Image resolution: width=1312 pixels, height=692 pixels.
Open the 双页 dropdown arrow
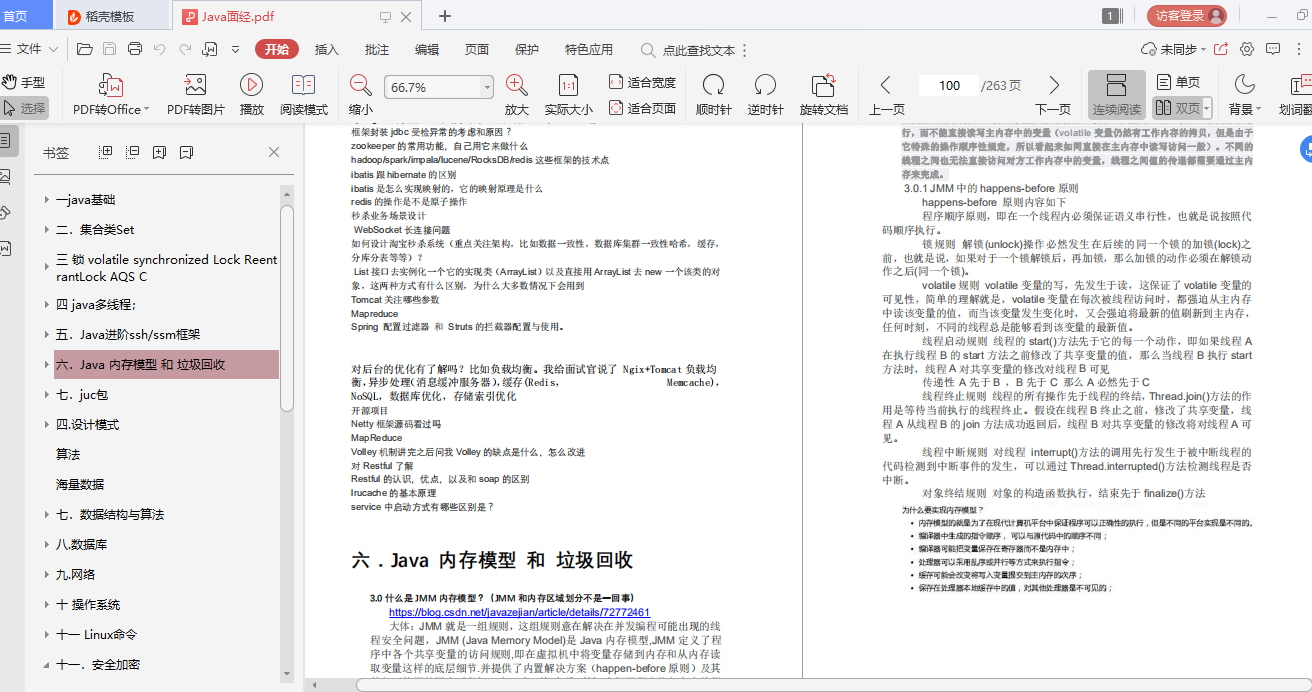point(1207,108)
